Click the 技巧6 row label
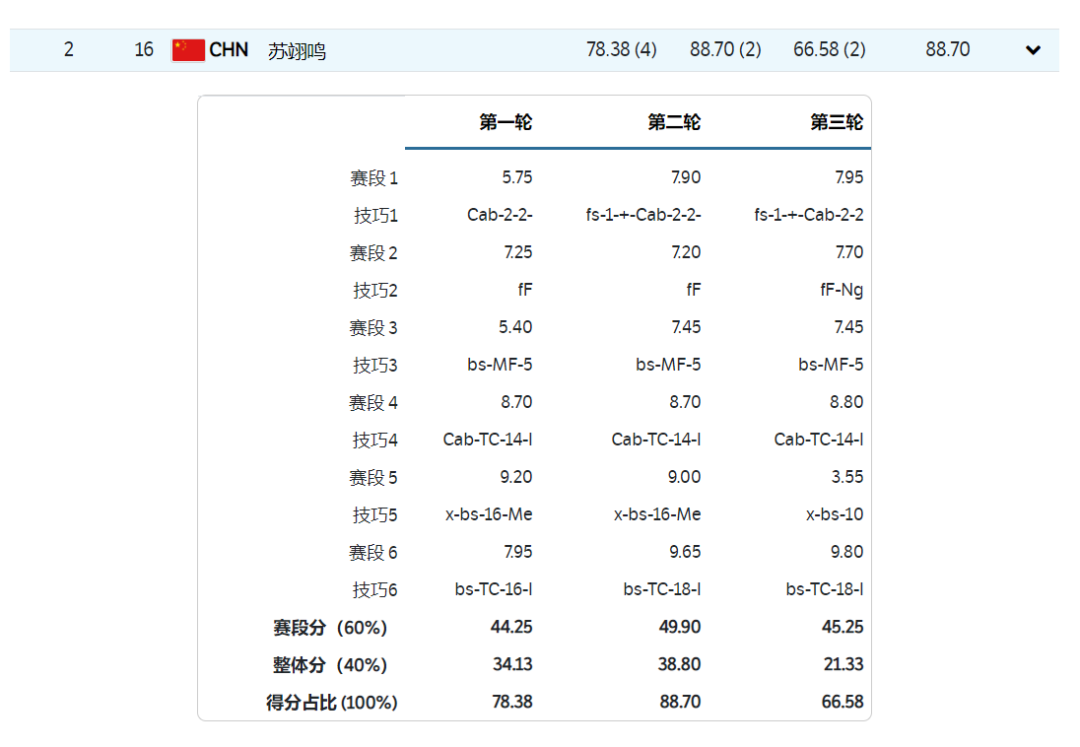This screenshot has height=747, width=1080. [x=375, y=590]
